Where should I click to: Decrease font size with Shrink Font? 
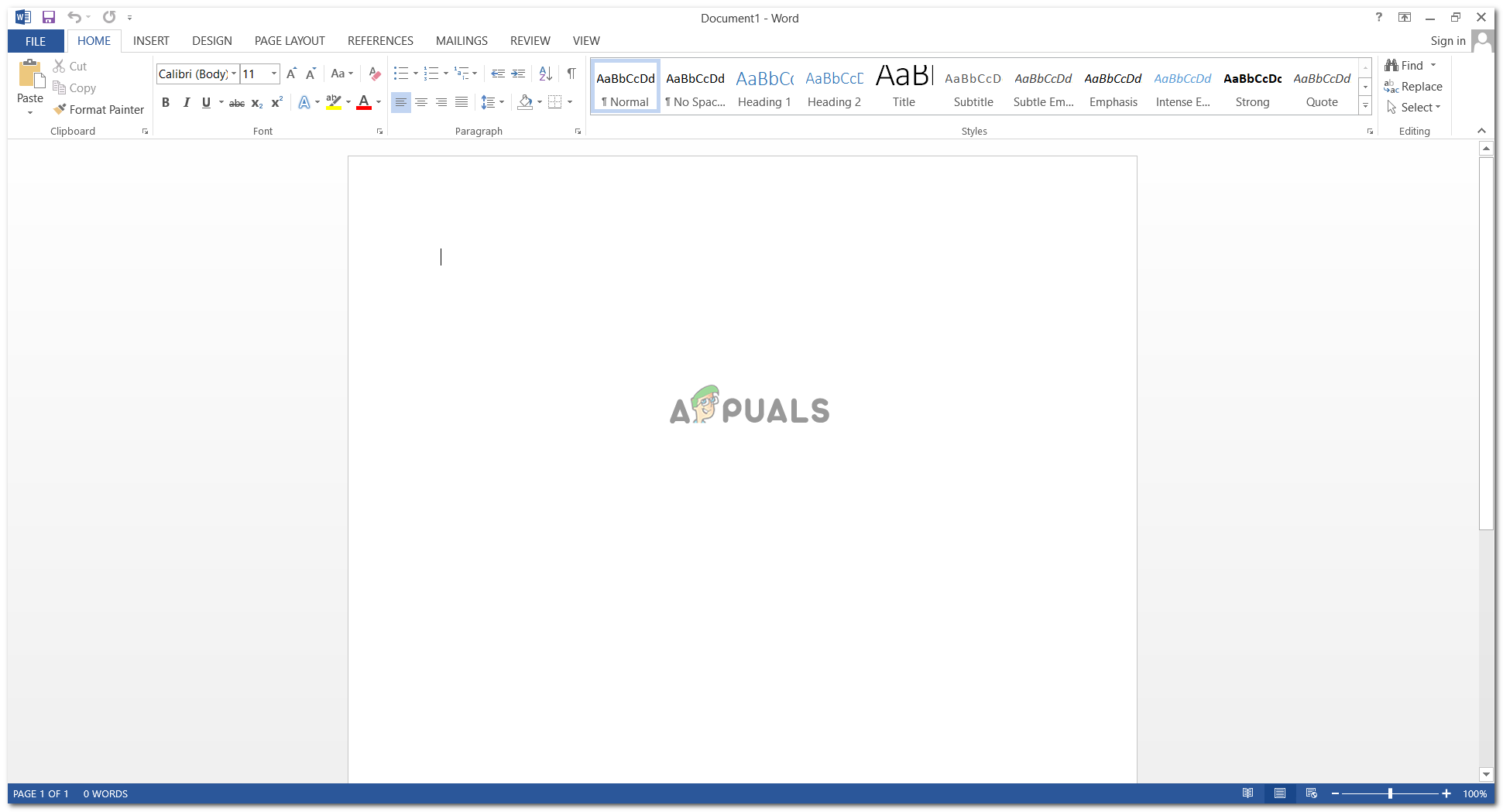pos(311,74)
